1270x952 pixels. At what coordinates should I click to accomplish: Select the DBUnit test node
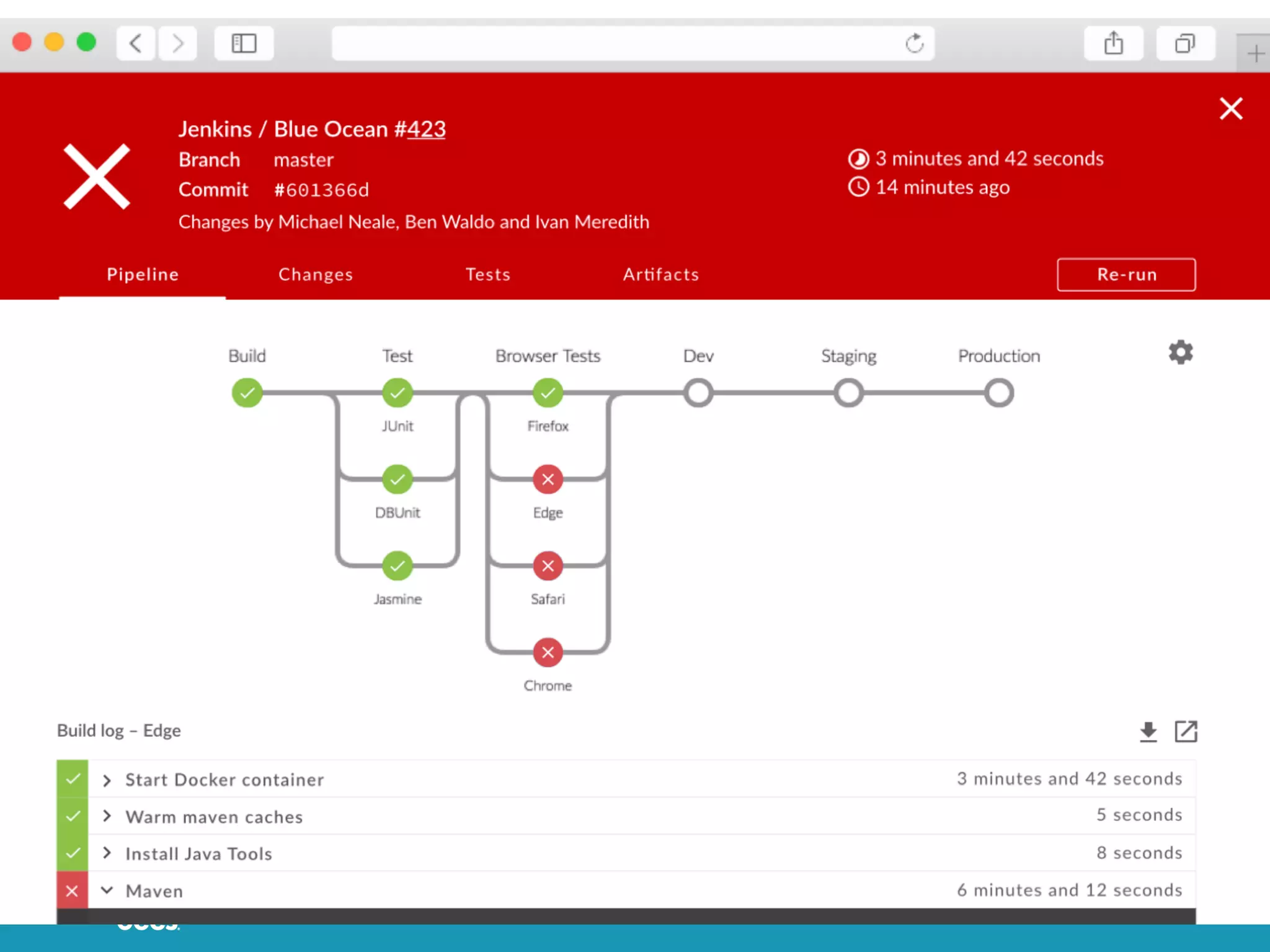coord(397,479)
